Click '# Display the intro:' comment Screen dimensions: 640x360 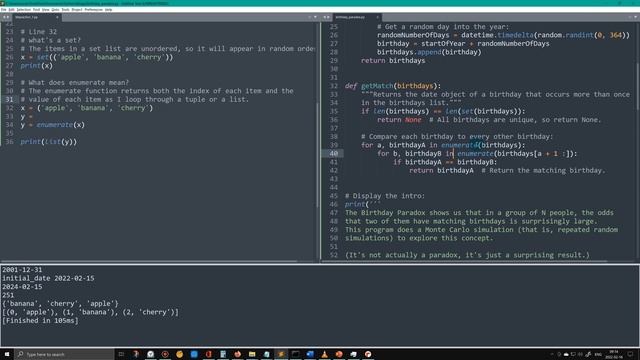(384, 196)
